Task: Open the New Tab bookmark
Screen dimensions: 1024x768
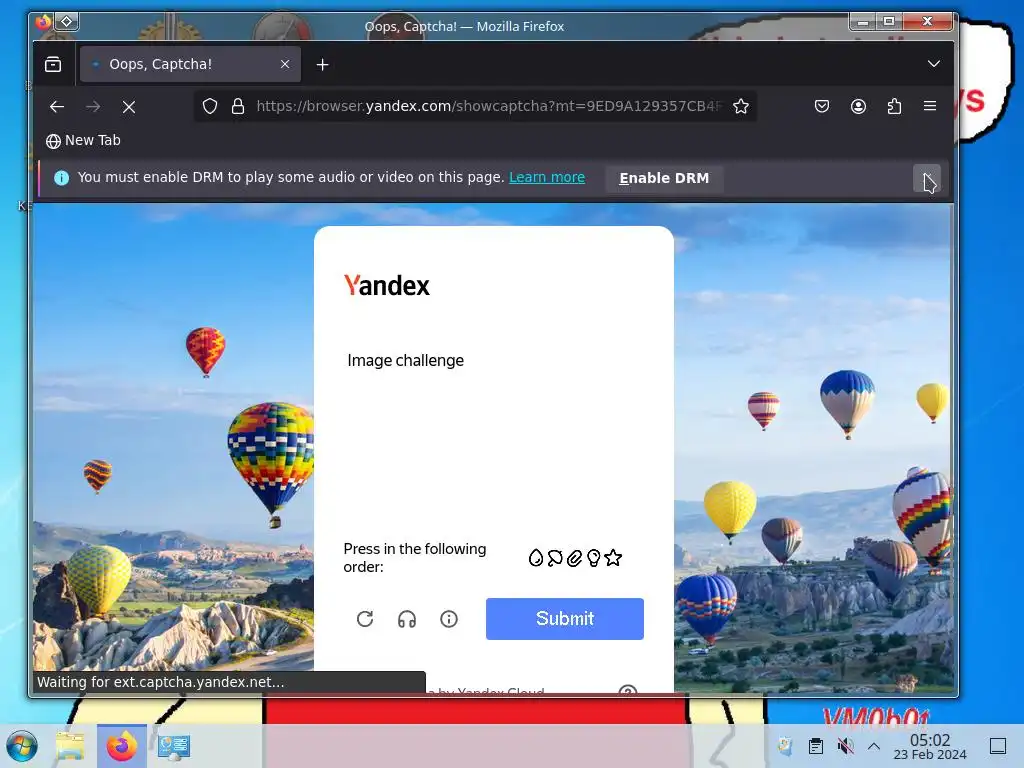Action: [83, 140]
